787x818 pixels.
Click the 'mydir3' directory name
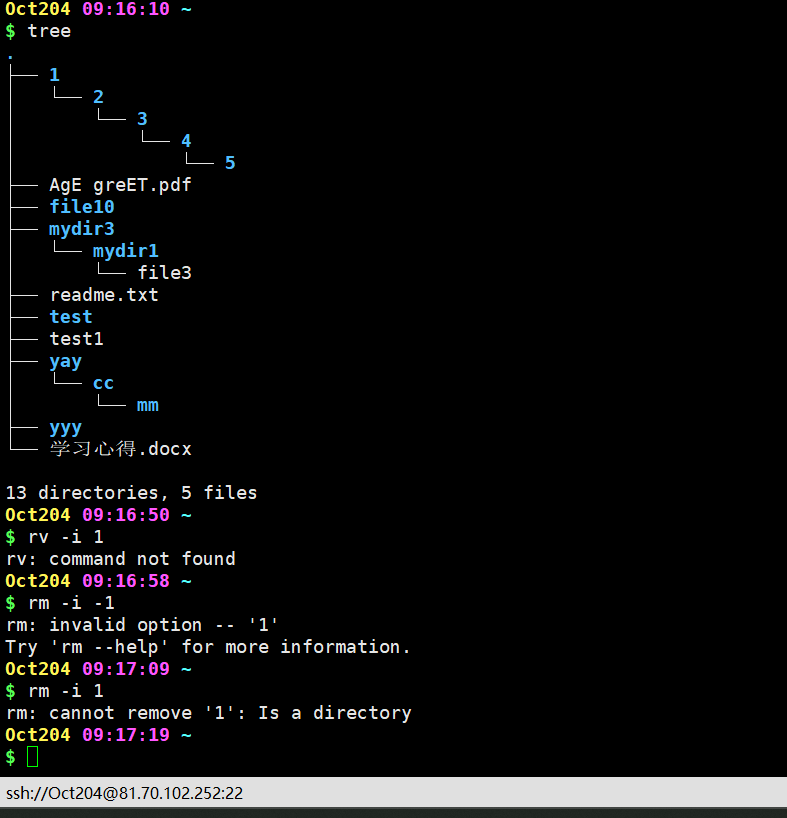(x=82, y=230)
